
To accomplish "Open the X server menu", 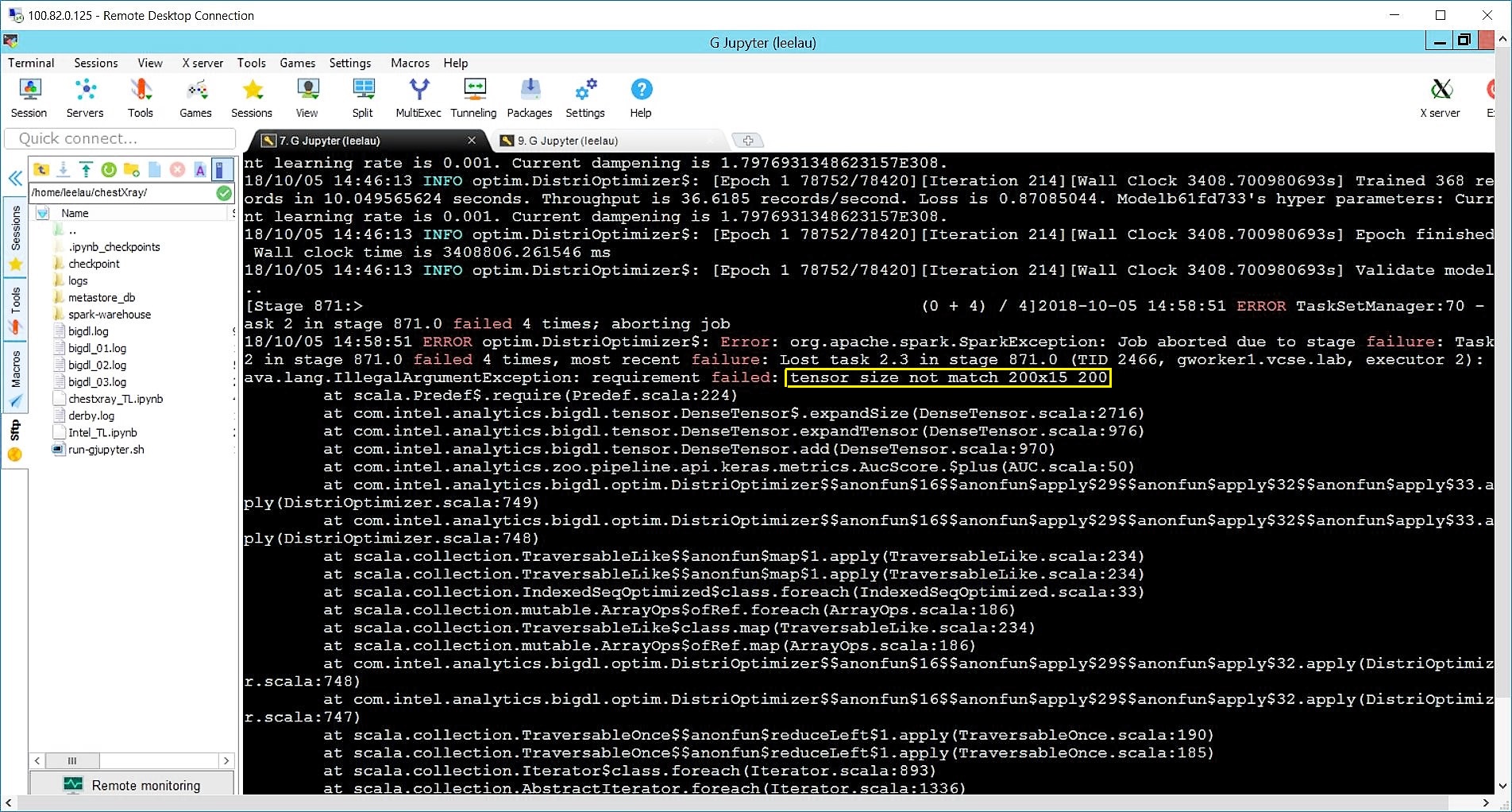I will [x=202, y=63].
